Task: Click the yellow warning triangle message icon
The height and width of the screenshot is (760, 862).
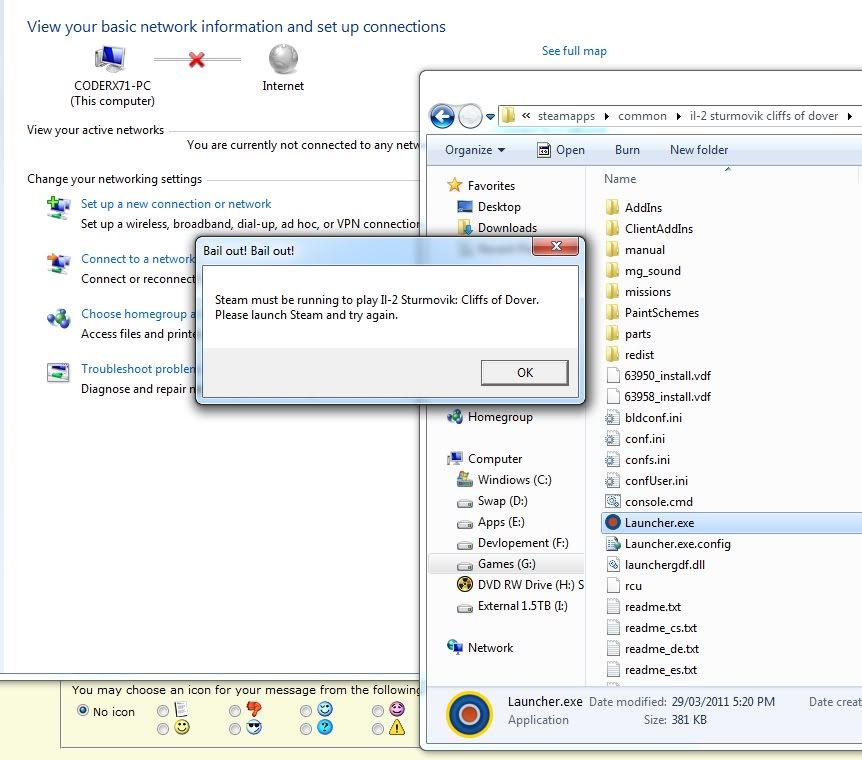Action: point(397,728)
